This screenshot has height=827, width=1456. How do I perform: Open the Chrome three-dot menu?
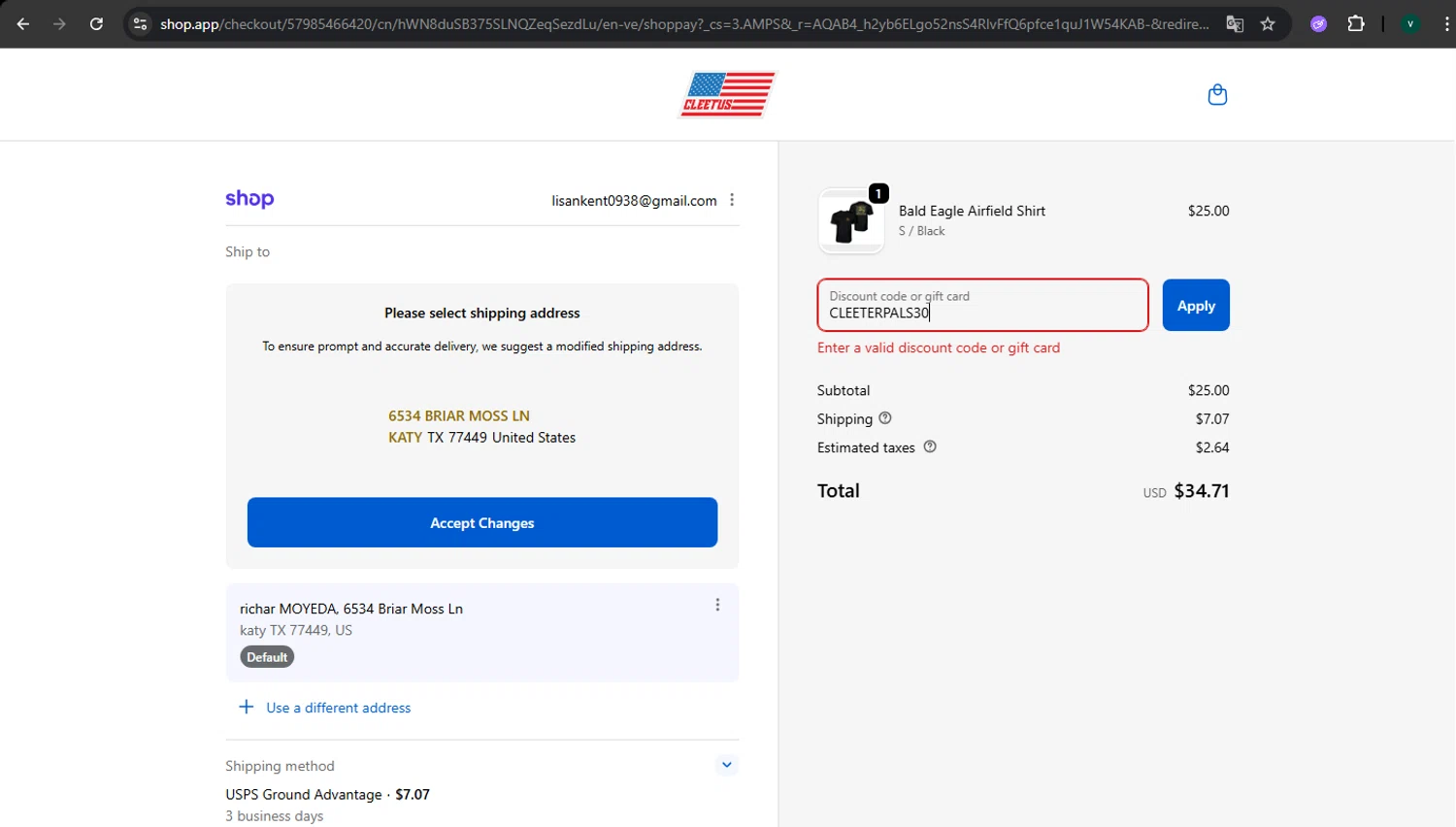click(x=1446, y=24)
